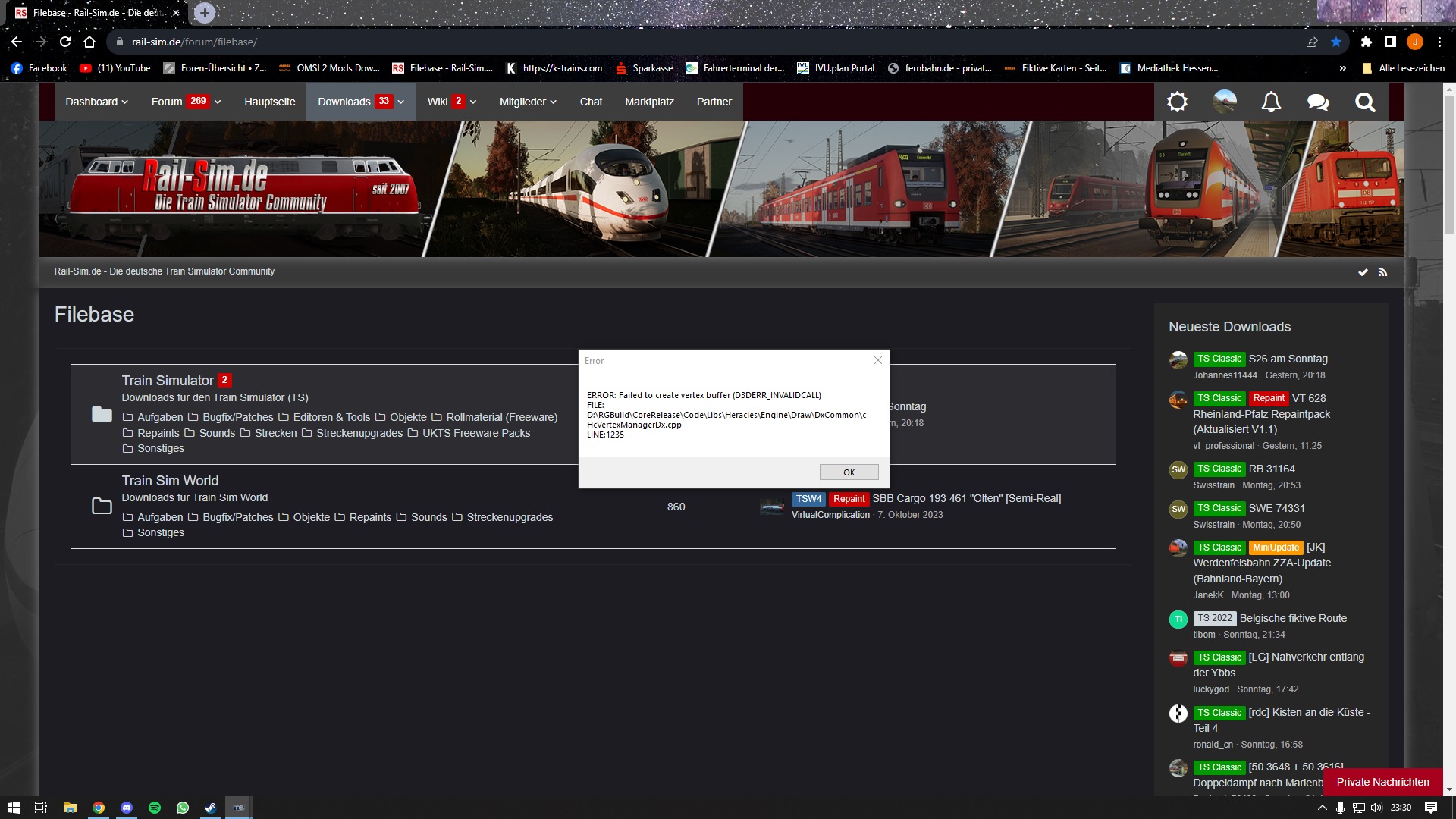The width and height of the screenshot is (1456, 819).
Task: Open the control panel gear icon
Action: [1177, 102]
